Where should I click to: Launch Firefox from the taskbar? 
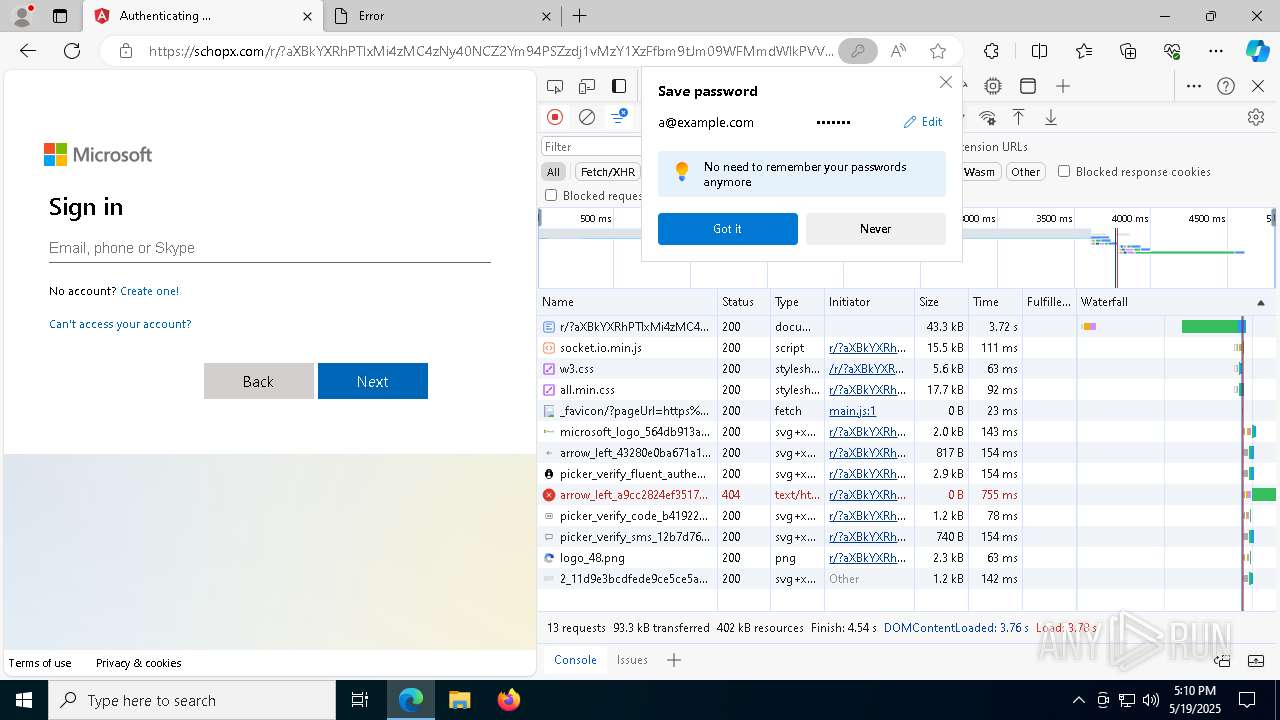(x=509, y=700)
